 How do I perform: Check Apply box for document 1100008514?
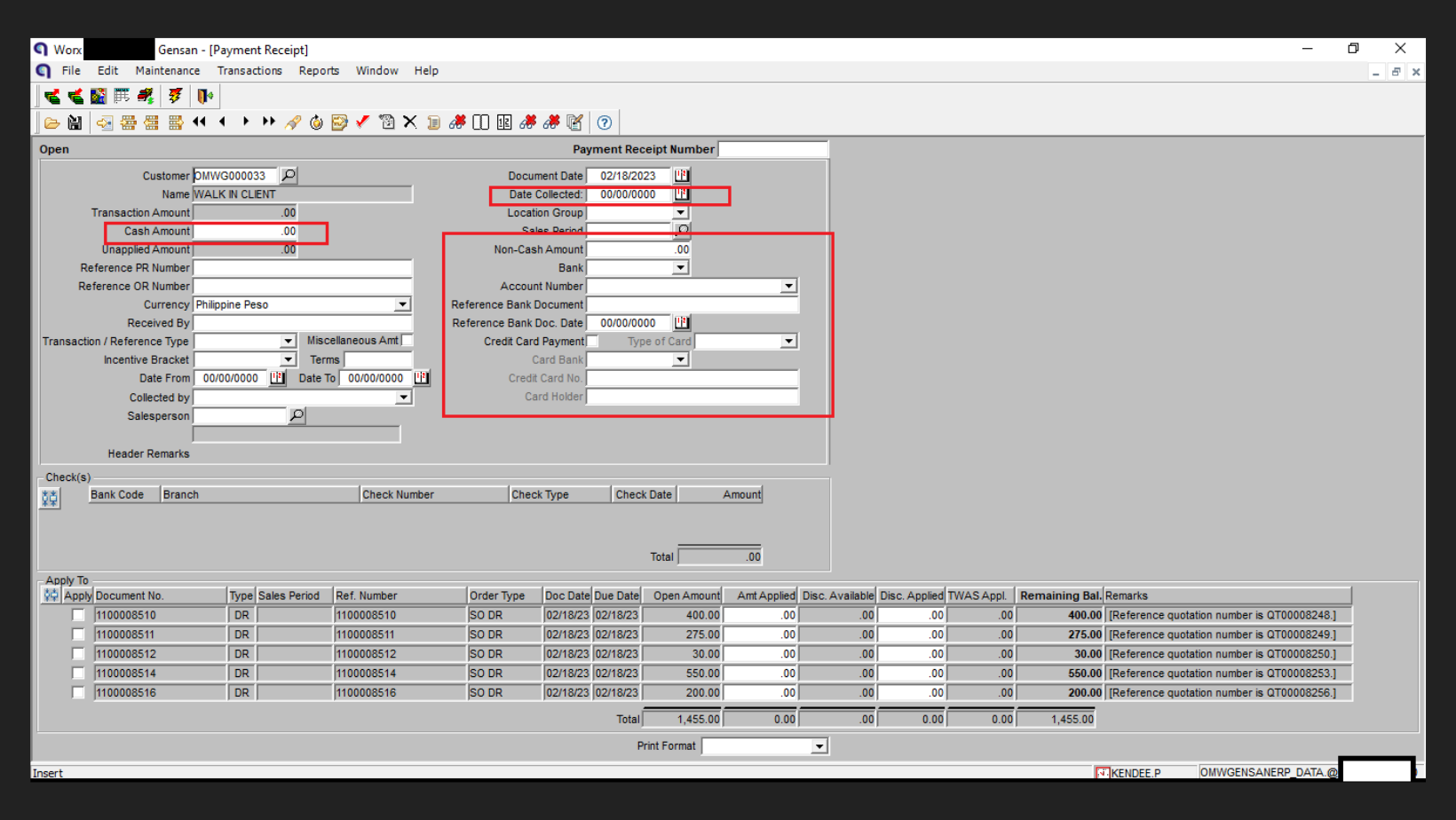78,674
